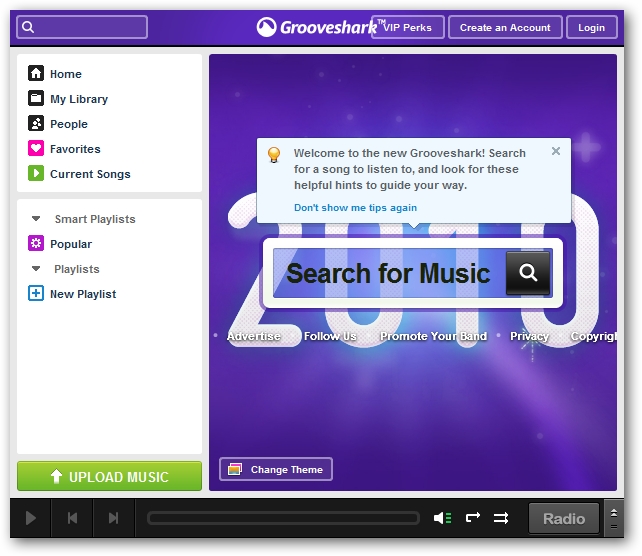642x556 pixels.
Task: Open the Login menu item
Action: (x=592, y=27)
